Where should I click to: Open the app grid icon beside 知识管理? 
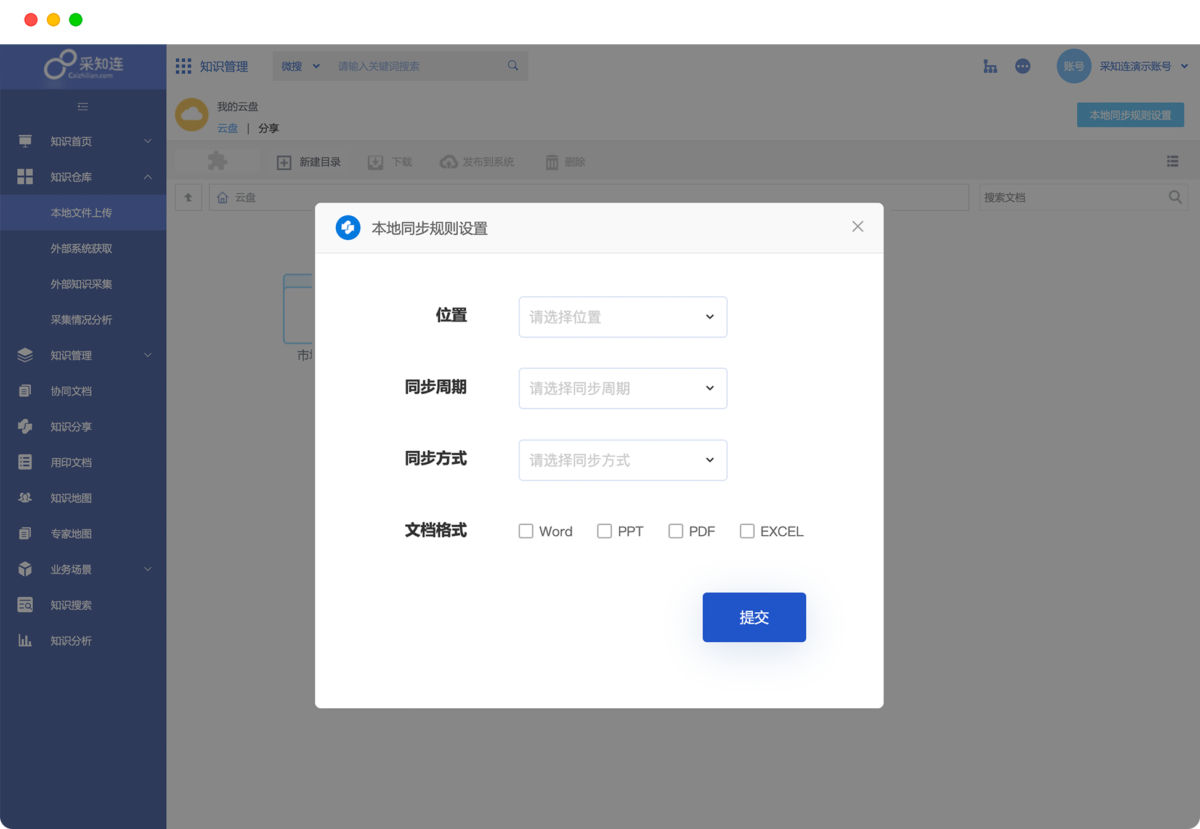183,66
